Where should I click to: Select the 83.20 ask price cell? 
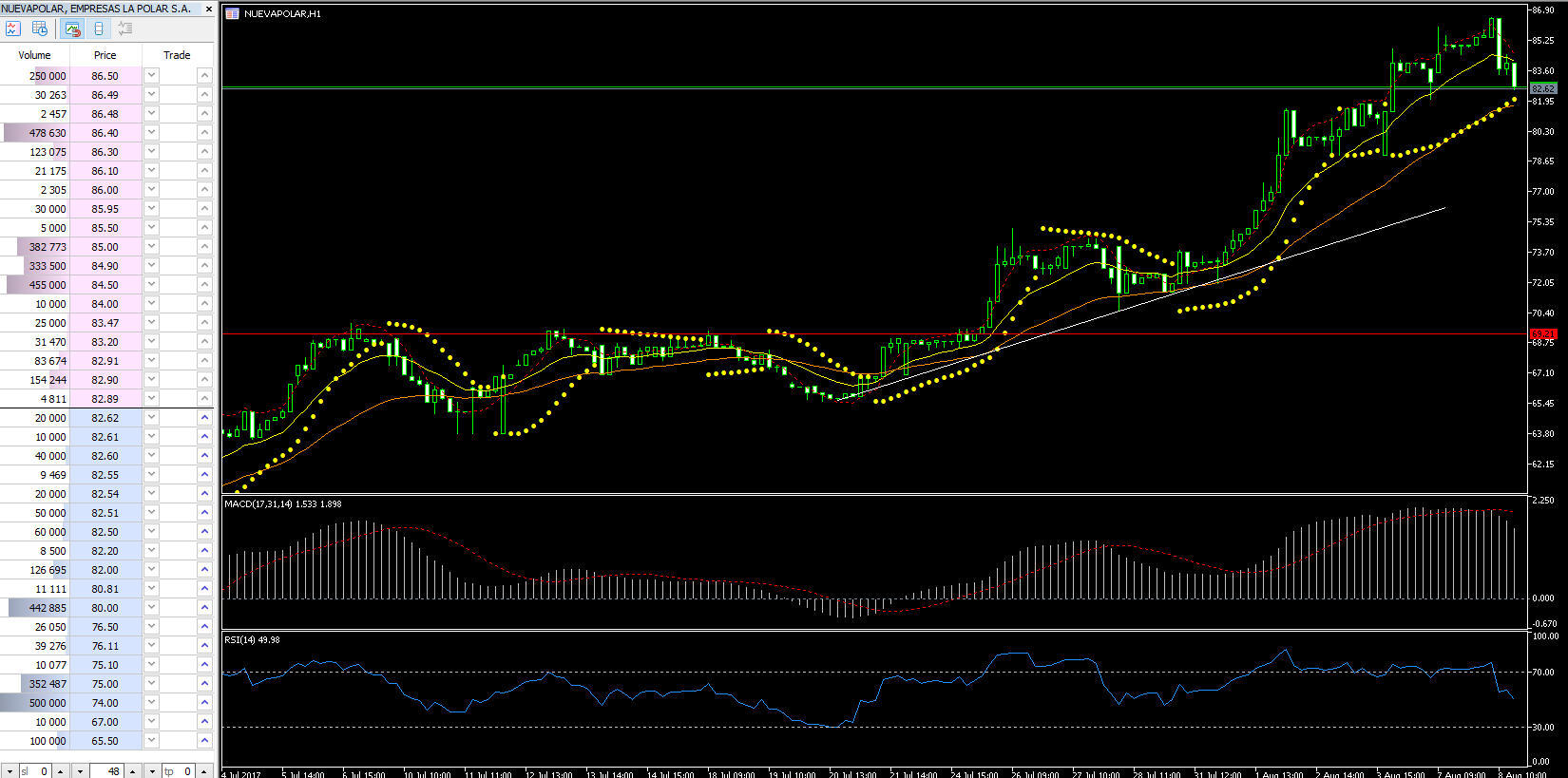click(x=105, y=341)
